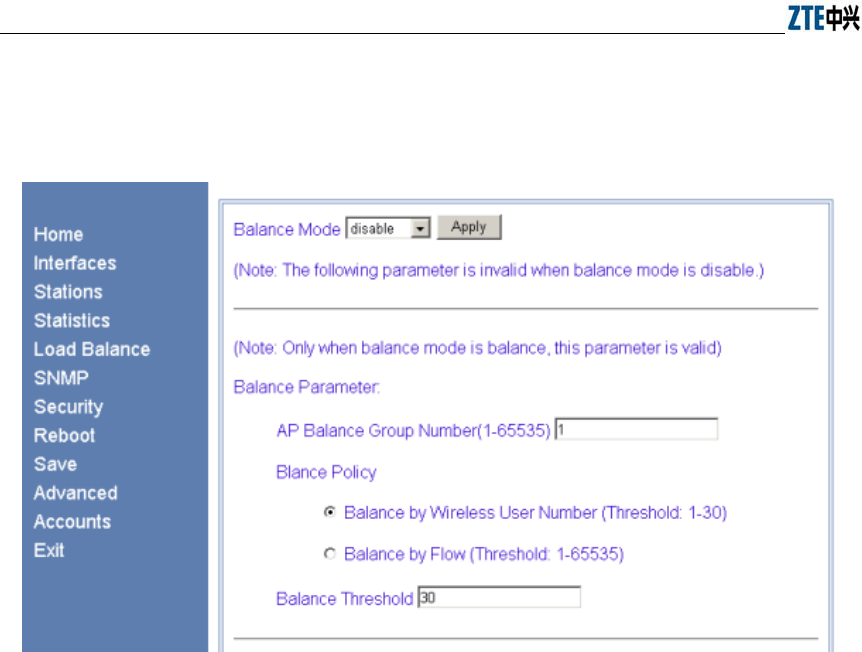The height and width of the screenshot is (652, 862).
Task: Open the SNMP settings
Action: 61,378
